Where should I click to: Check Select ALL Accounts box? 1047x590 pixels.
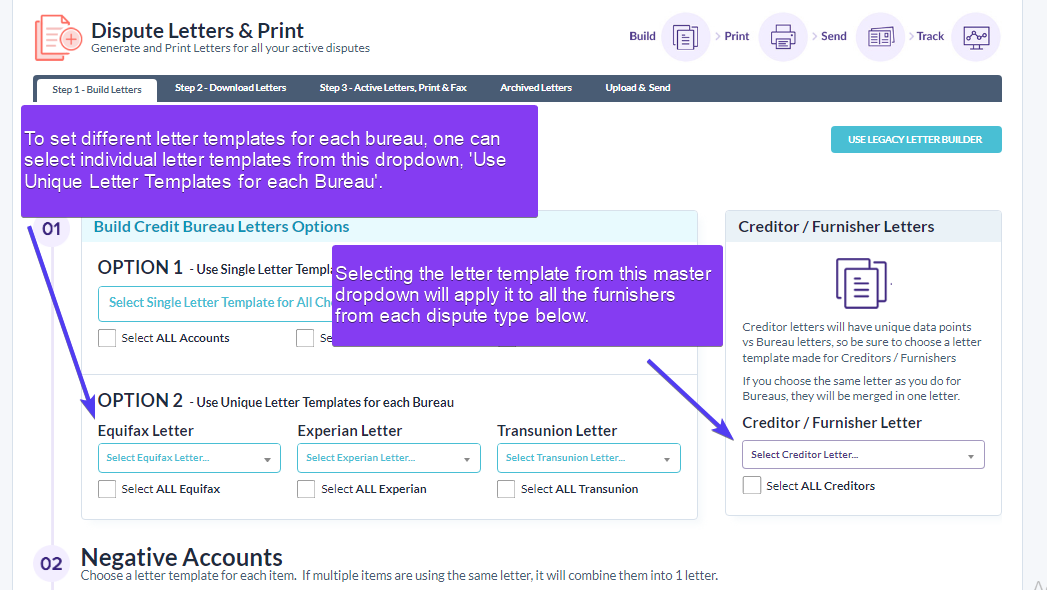click(107, 338)
